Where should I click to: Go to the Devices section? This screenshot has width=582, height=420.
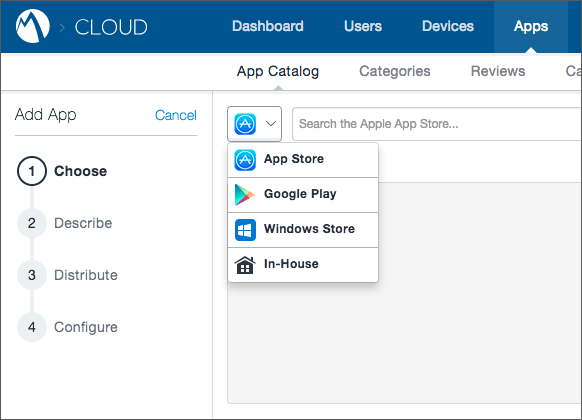coord(448,26)
